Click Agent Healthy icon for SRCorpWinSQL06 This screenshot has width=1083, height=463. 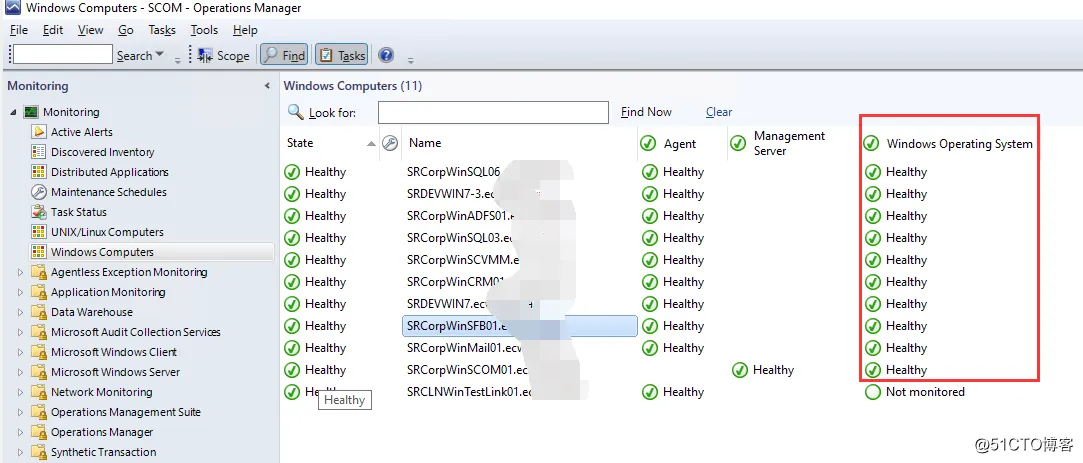tap(649, 172)
